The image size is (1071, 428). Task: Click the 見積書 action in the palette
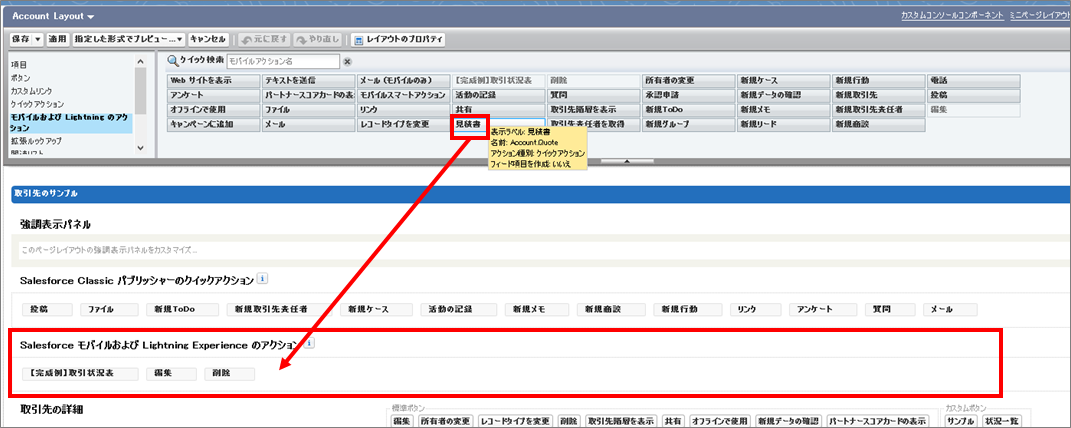point(468,124)
